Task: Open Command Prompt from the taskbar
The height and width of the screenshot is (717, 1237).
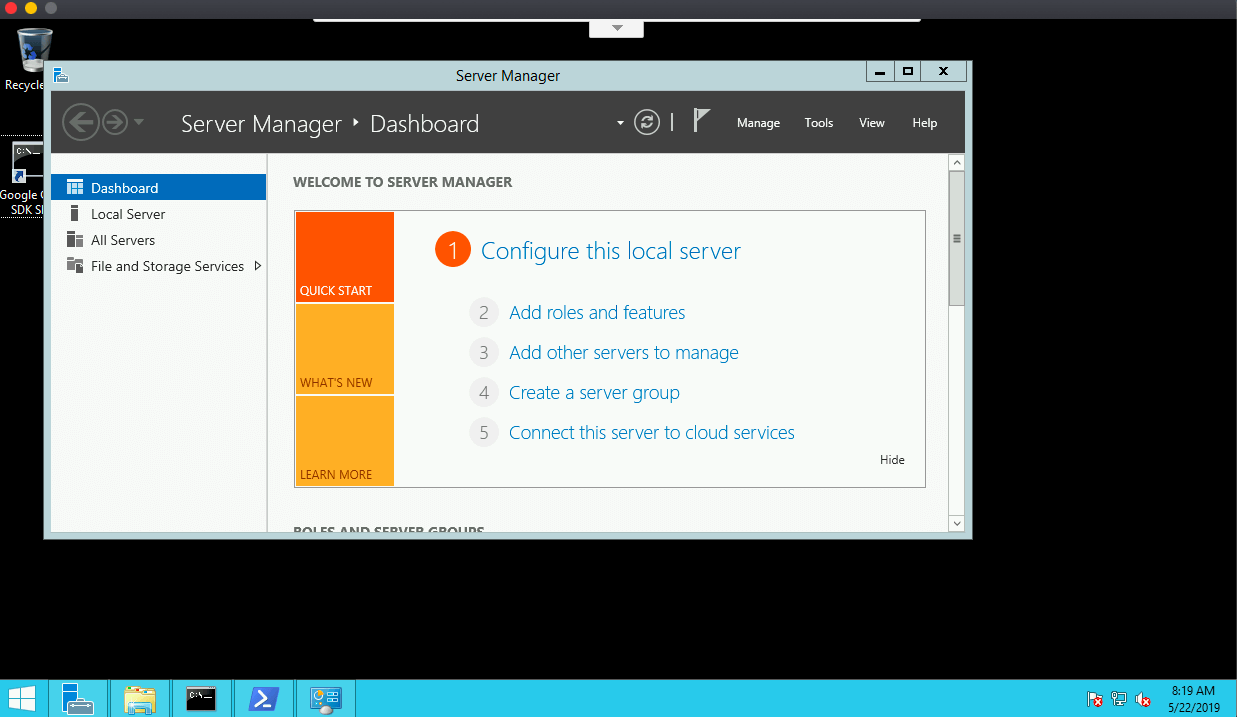Action: (x=201, y=697)
